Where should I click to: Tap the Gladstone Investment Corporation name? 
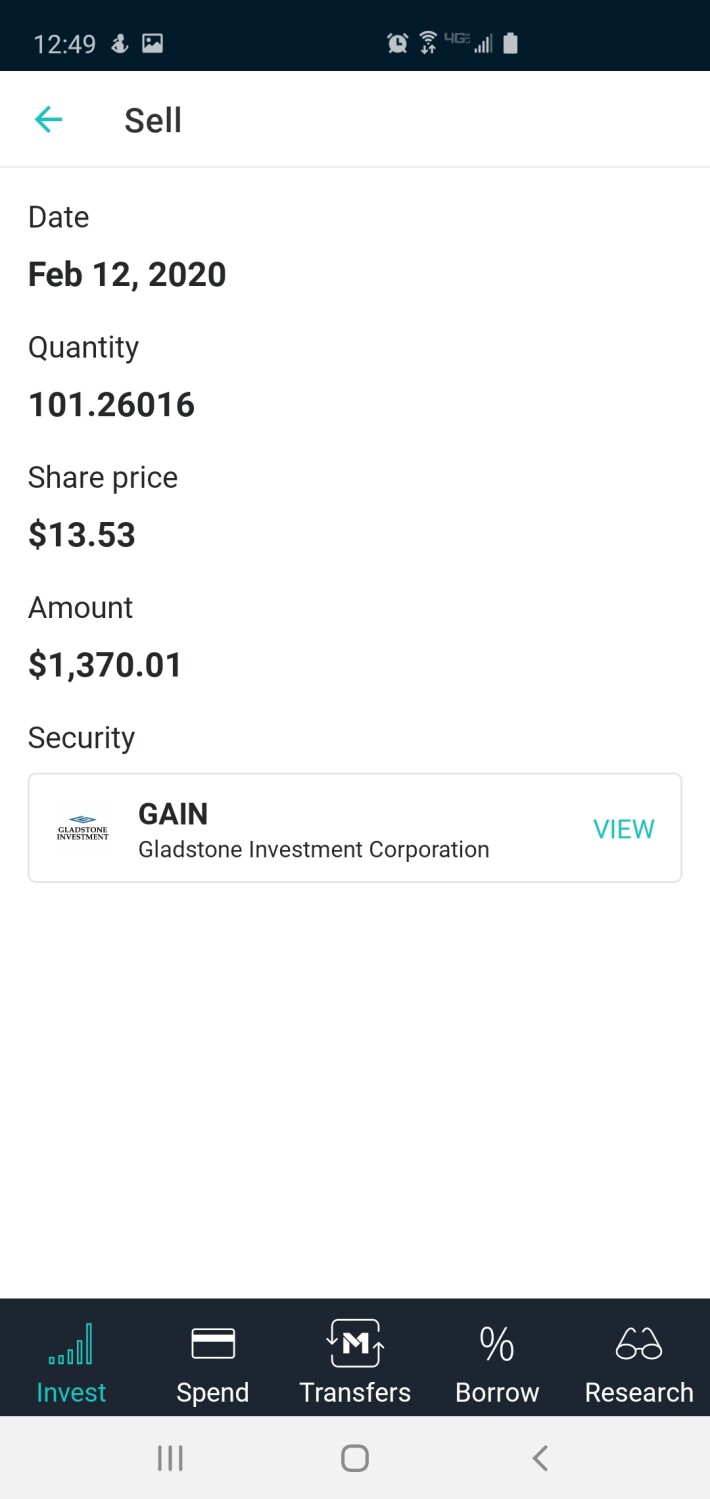(314, 849)
